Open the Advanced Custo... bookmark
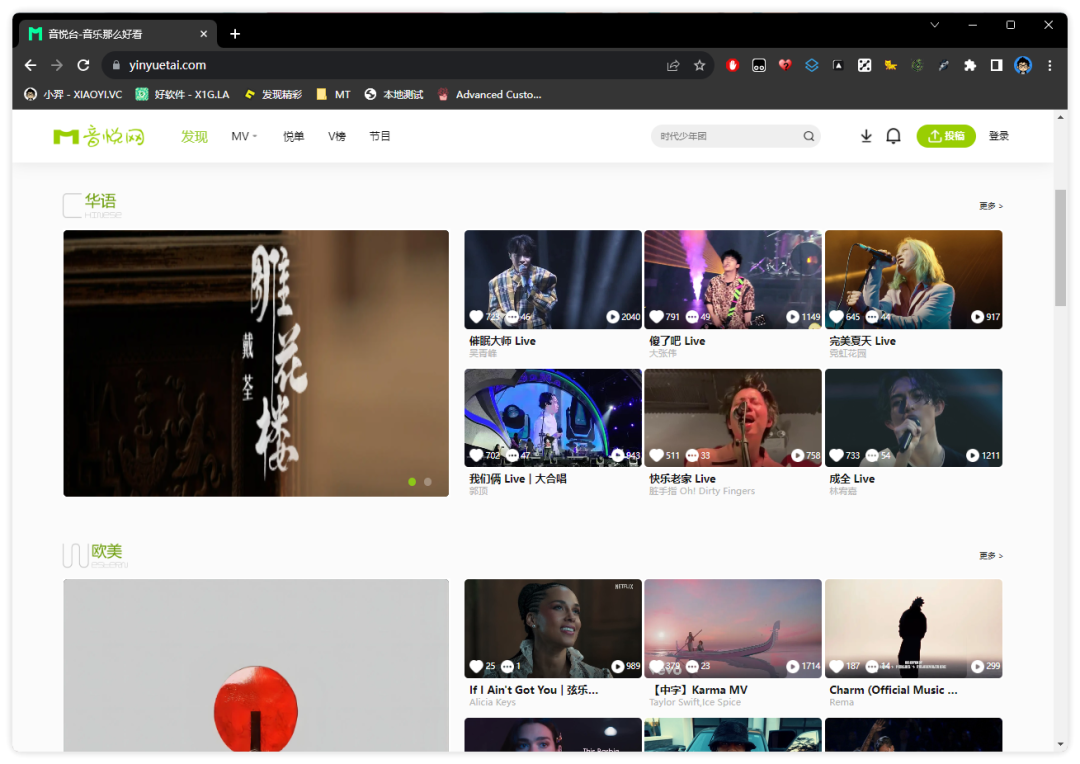The height and width of the screenshot is (764, 1080). (490, 94)
